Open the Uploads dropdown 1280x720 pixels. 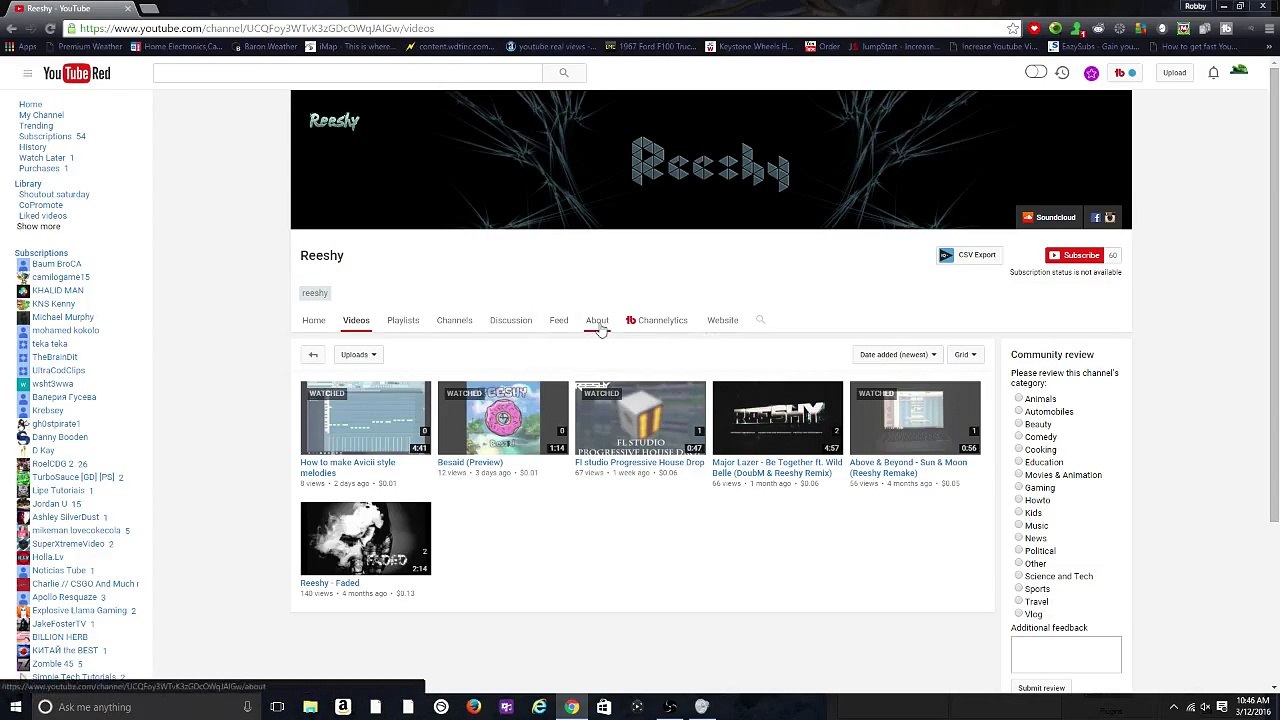pyautogui.click(x=358, y=354)
